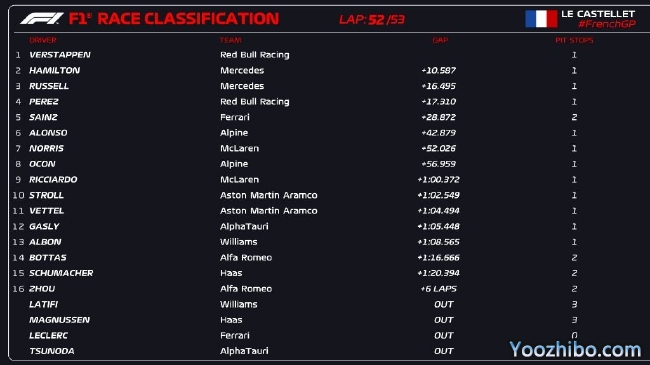
Task: Click HAMILTON in the driver list
Action: (54, 71)
